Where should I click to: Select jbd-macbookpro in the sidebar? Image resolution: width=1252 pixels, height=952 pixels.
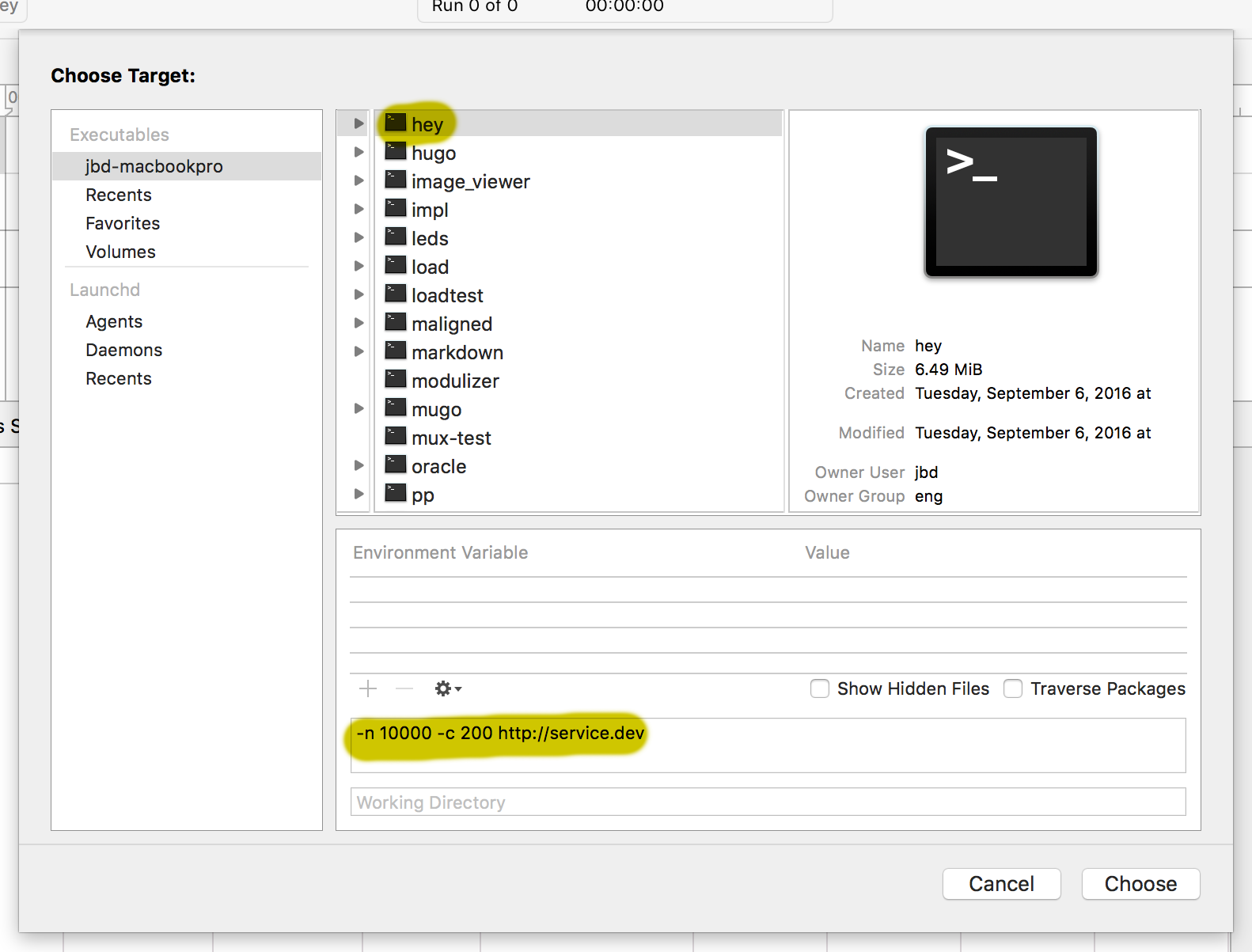[x=187, y=166]
